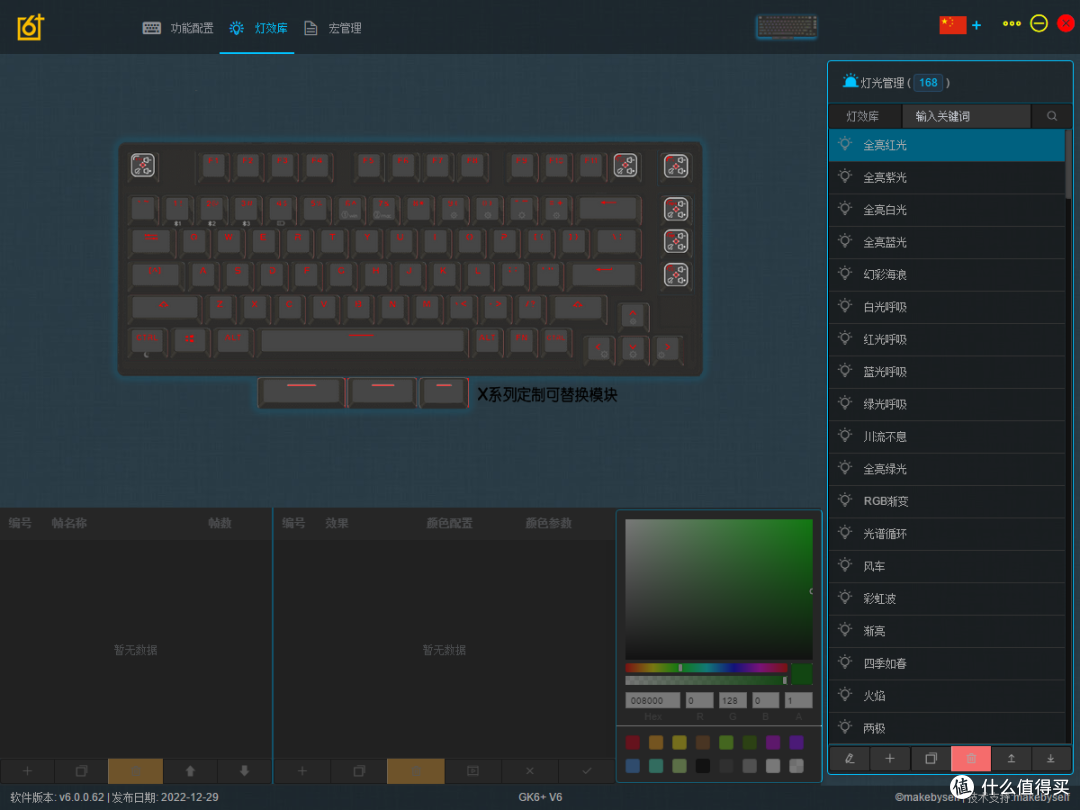The width and height of the screenshot is (1080, 810).
Task: Select the 蓝光呼吸 light effect
Action: [x=946, y=372]
